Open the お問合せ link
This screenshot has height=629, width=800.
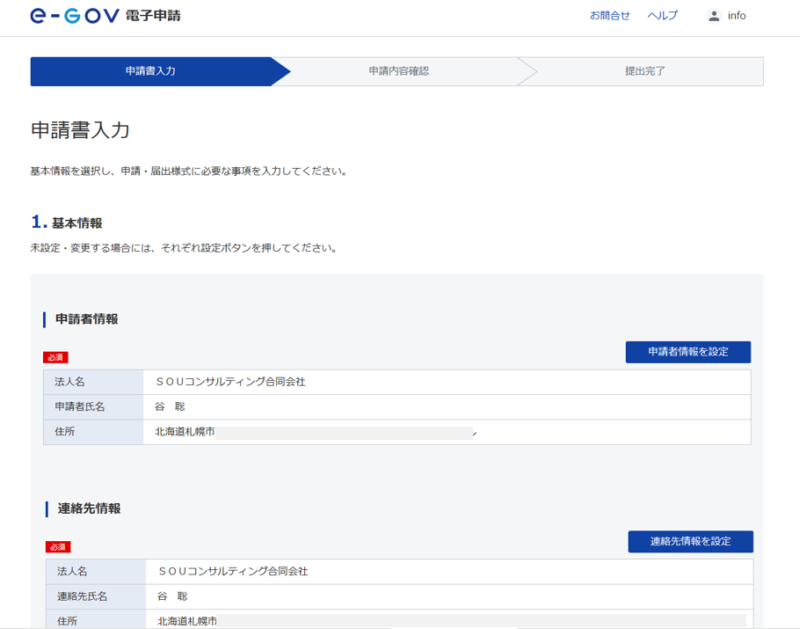609,16
